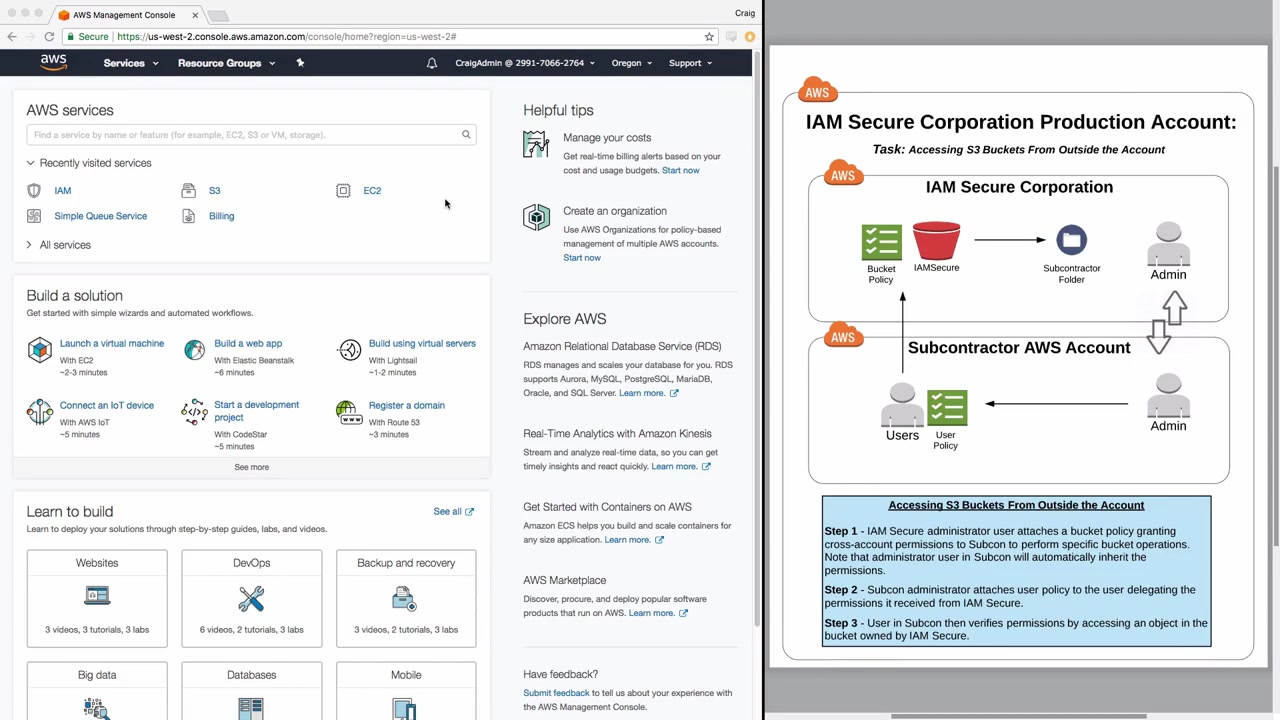1280x720 pixels.
Task: Click the browser back arrow
Action: coord(12,36)
